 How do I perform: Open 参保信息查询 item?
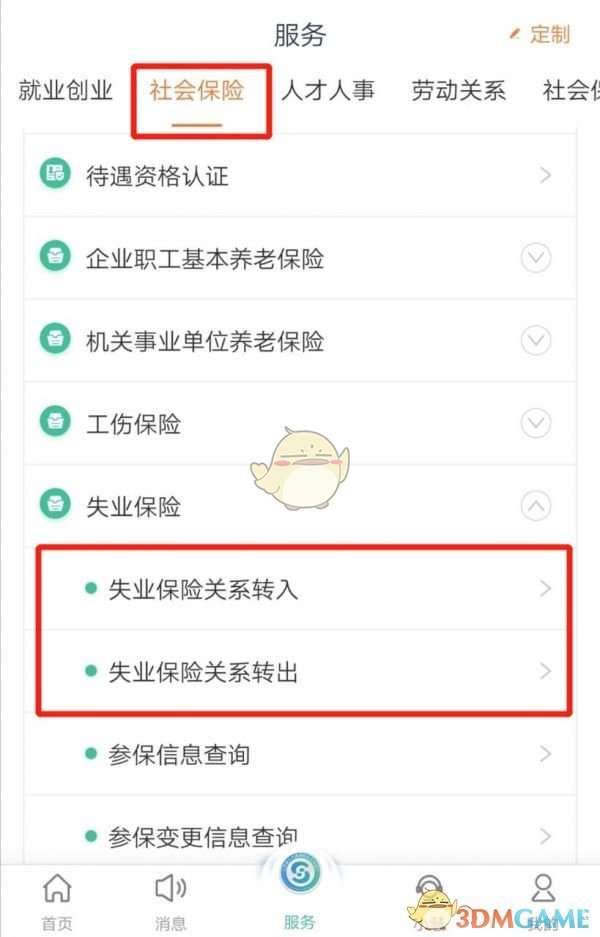(x=300, y=754)
